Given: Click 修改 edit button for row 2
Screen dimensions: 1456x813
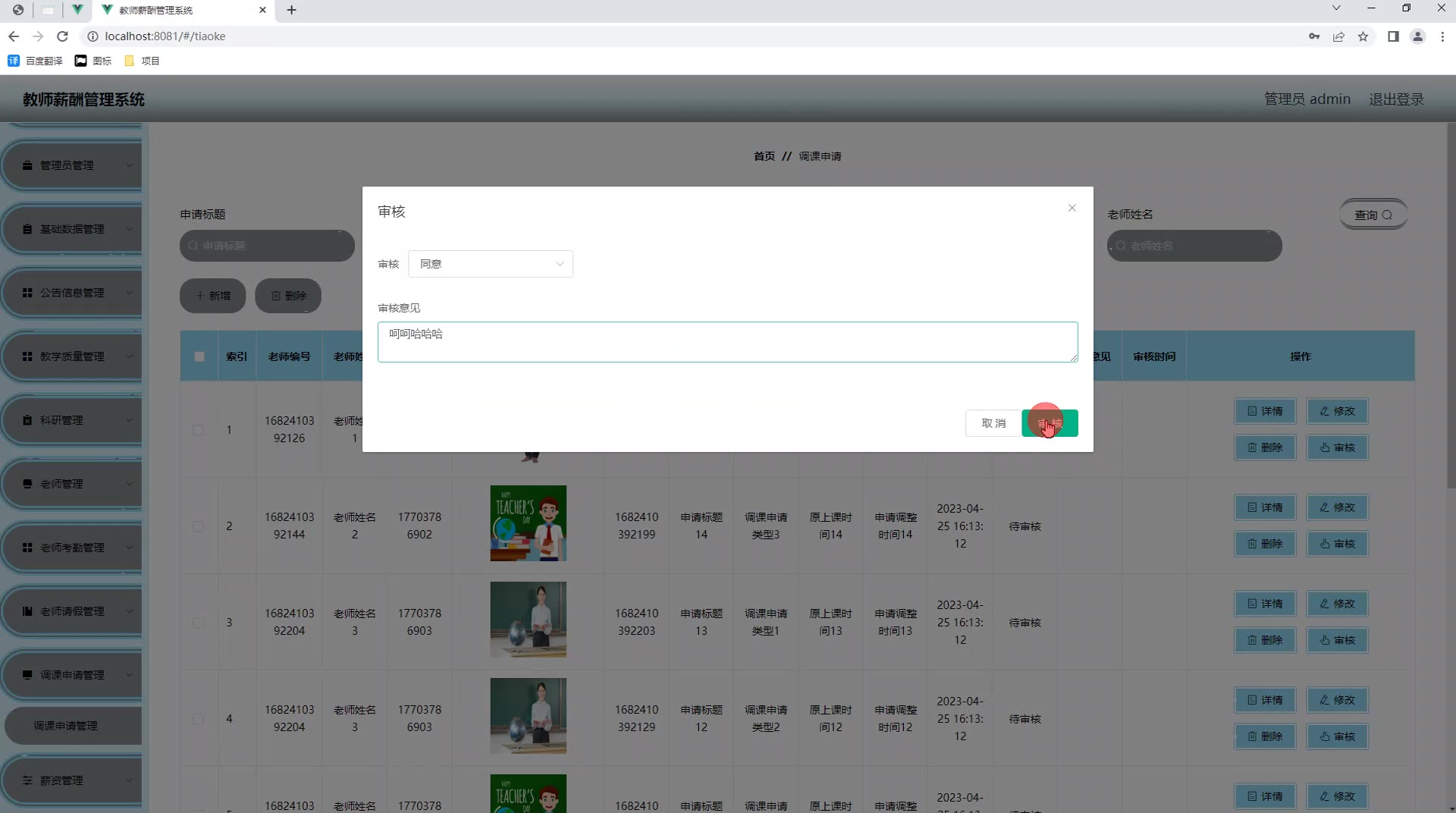Looking at the screenshot, I should (1337, 507).
